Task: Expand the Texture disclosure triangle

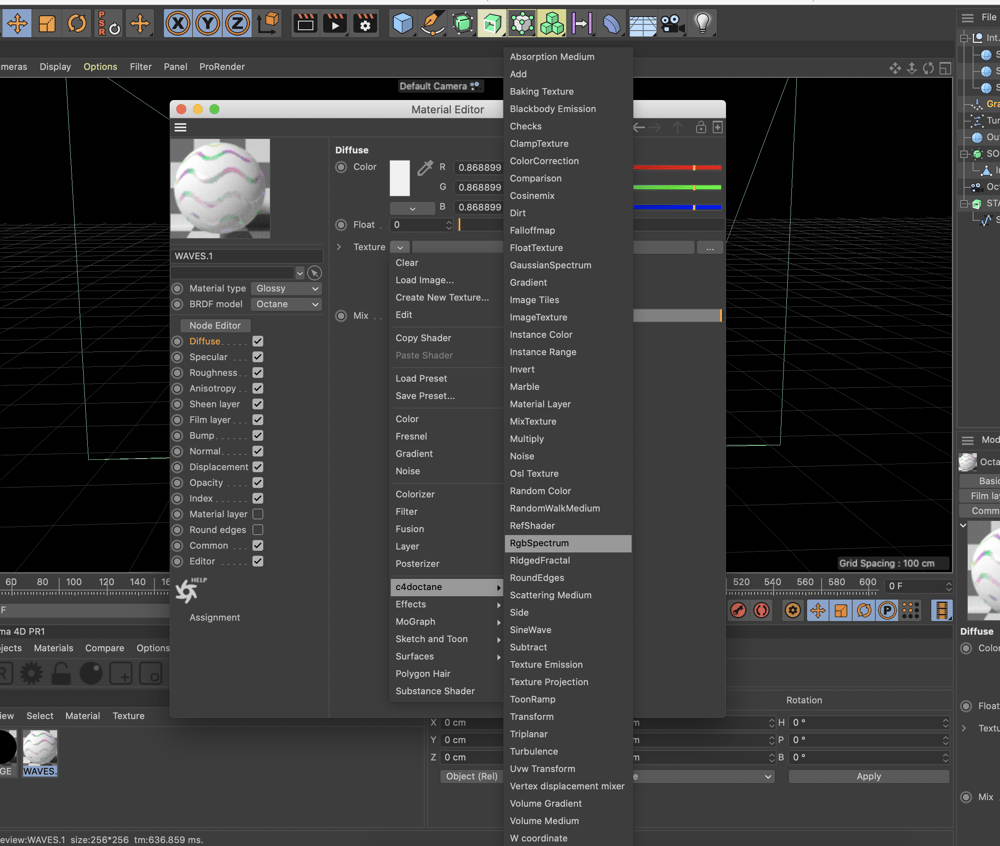Action: click(x=339, y=247)
